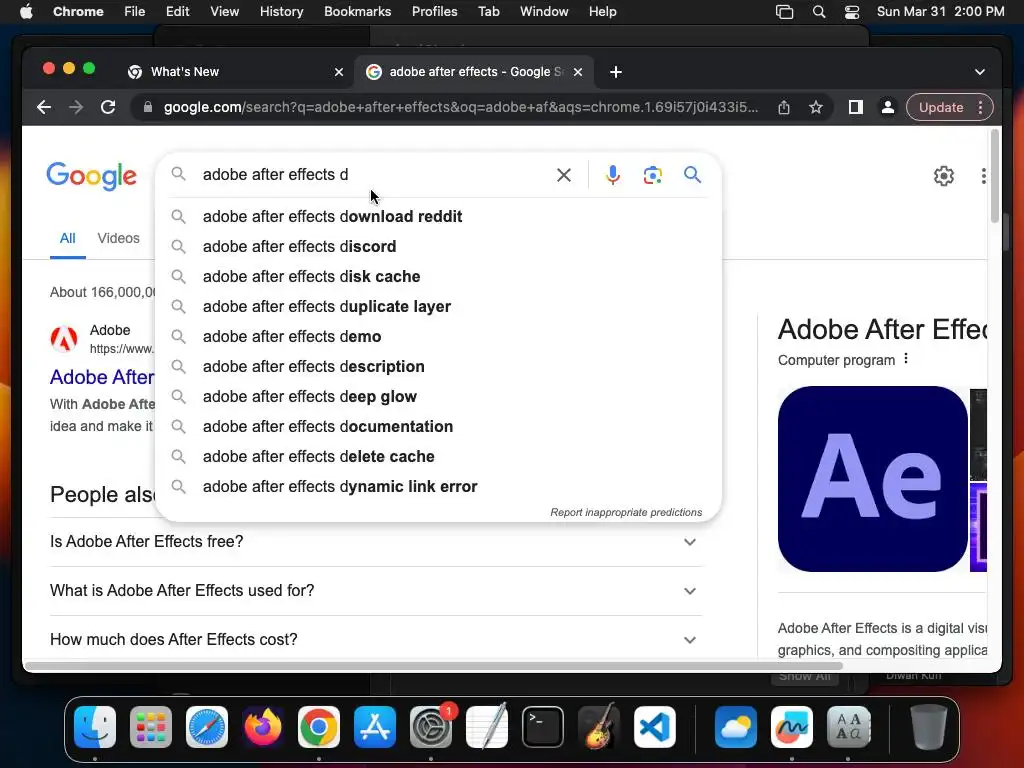This screenshot has height=768, width=1024.
Task: Open Google quick settings gear
Action: (x=944, y=176)
